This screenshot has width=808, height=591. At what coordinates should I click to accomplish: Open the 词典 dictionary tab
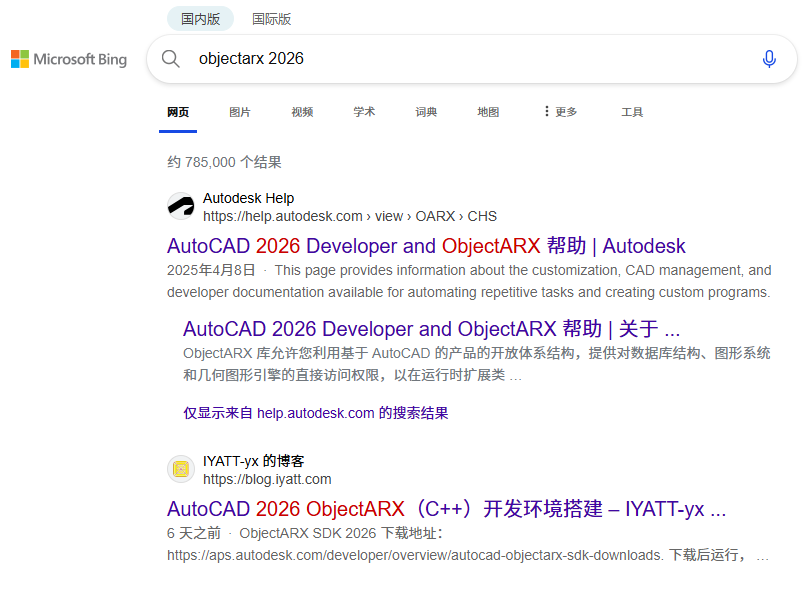coord(426,112)
